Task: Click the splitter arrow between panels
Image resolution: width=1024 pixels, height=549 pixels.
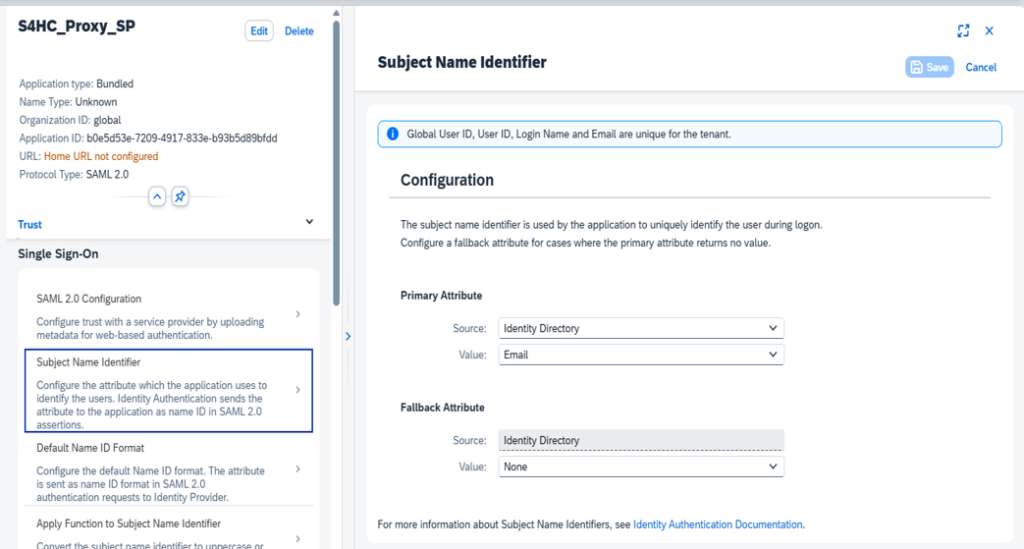Action: tap(348, 337)
